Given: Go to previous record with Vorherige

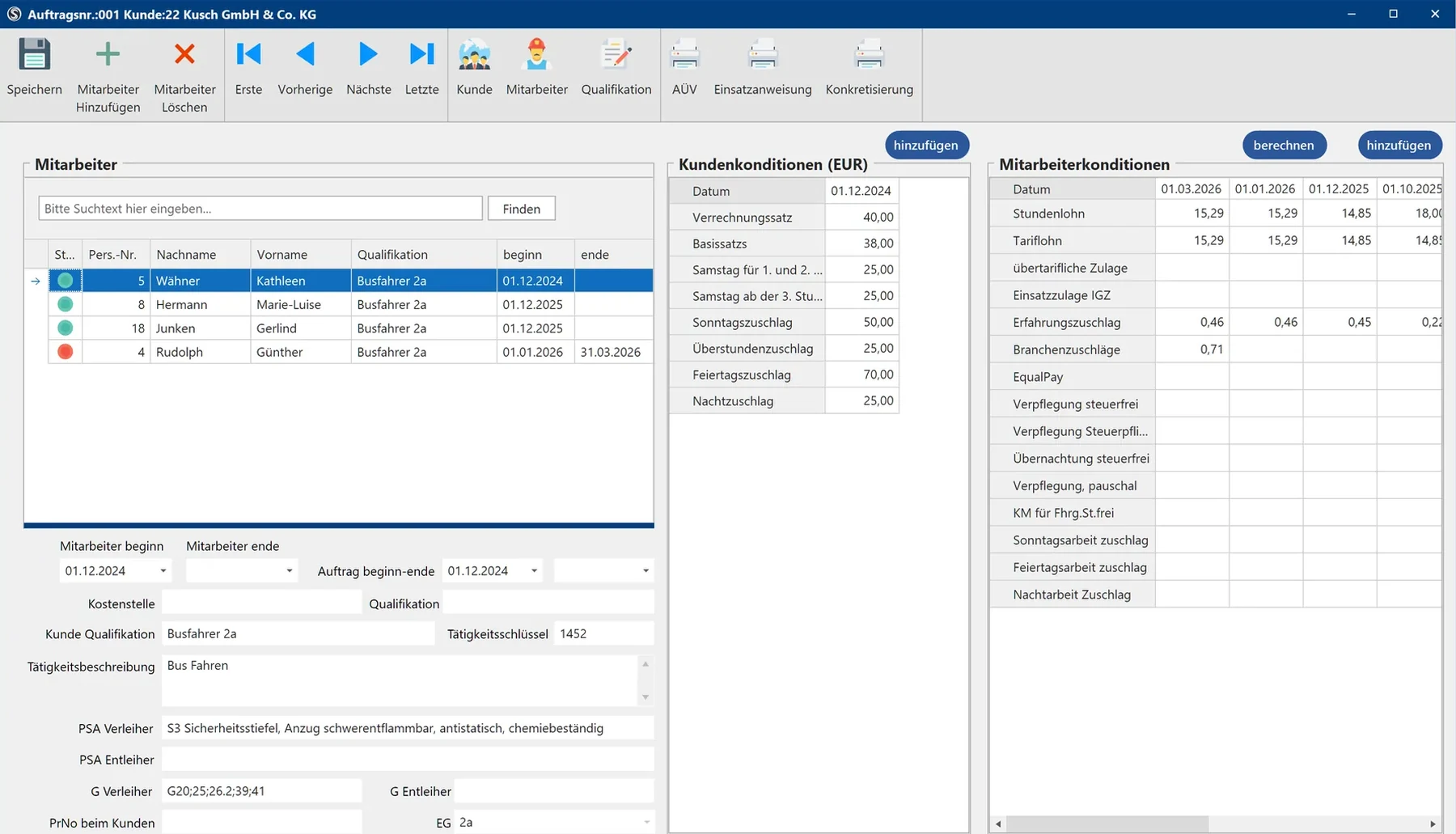Looking at the screenshot, I should point(305,69).
